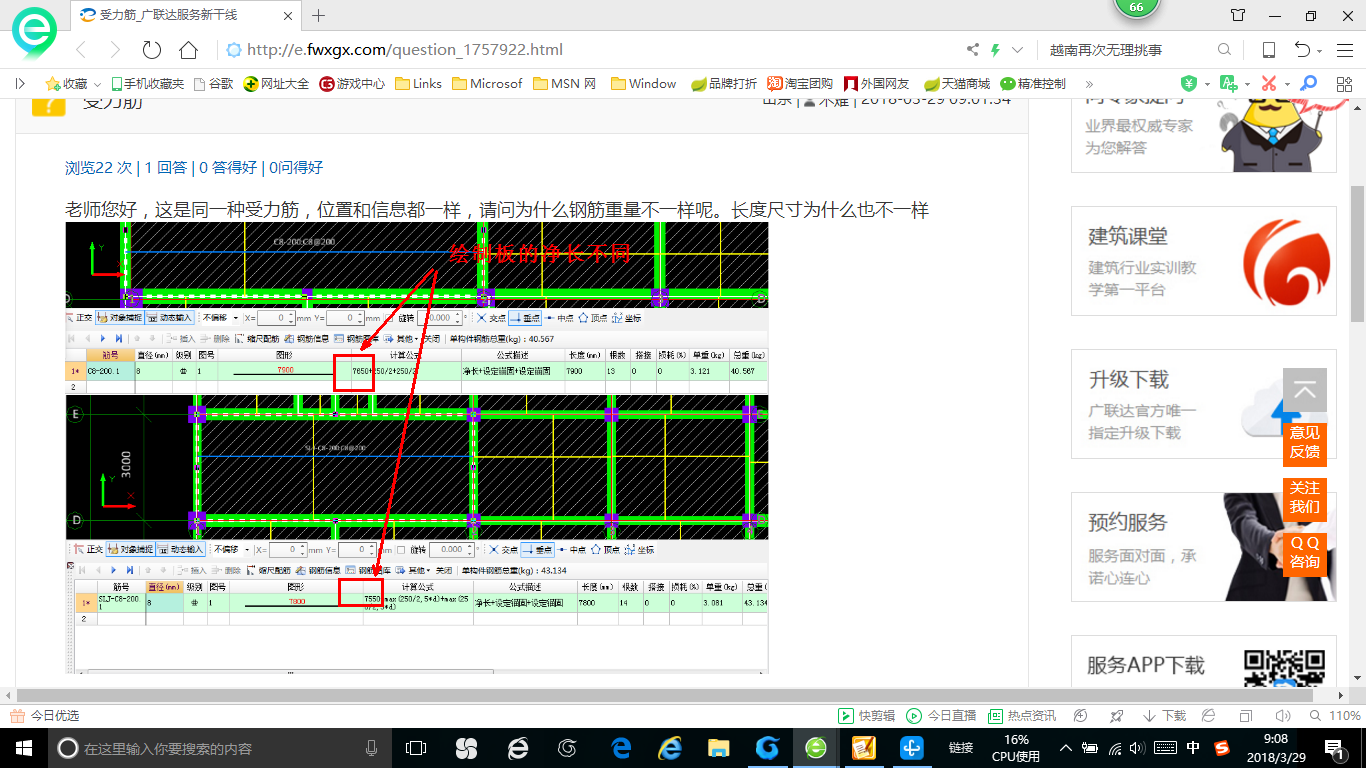The image size is (1366, 768).
Task: Toggle the 中 input method indicator
Action: pyautogui.click(x=1193, y=748)
